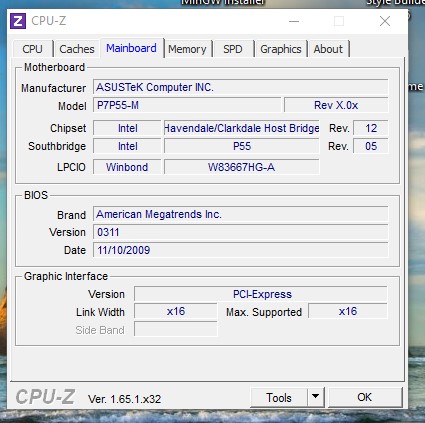Click the Max. Supported x16 value
Image resolution: width=425 pixels, height=423 pixels.
pyautogui.click(x=348, y=311)
